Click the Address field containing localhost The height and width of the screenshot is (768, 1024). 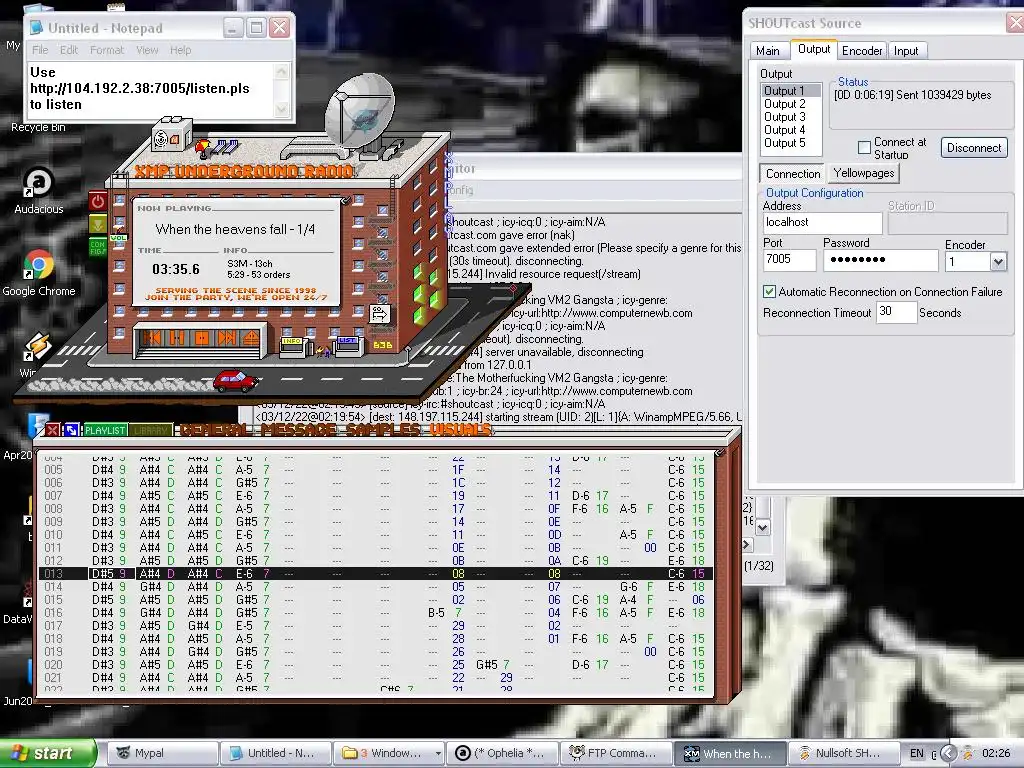click(x=822, y=223)
